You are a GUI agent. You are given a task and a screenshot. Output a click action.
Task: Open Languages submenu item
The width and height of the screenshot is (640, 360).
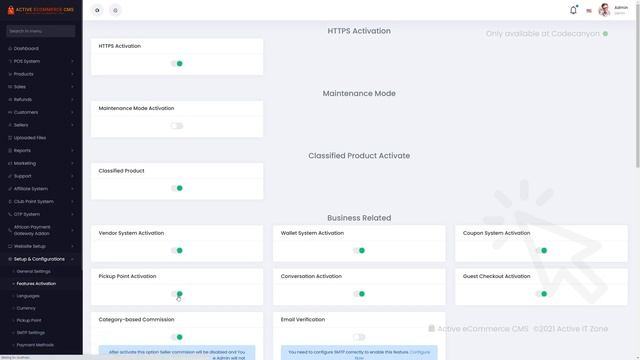pos(28,296)
